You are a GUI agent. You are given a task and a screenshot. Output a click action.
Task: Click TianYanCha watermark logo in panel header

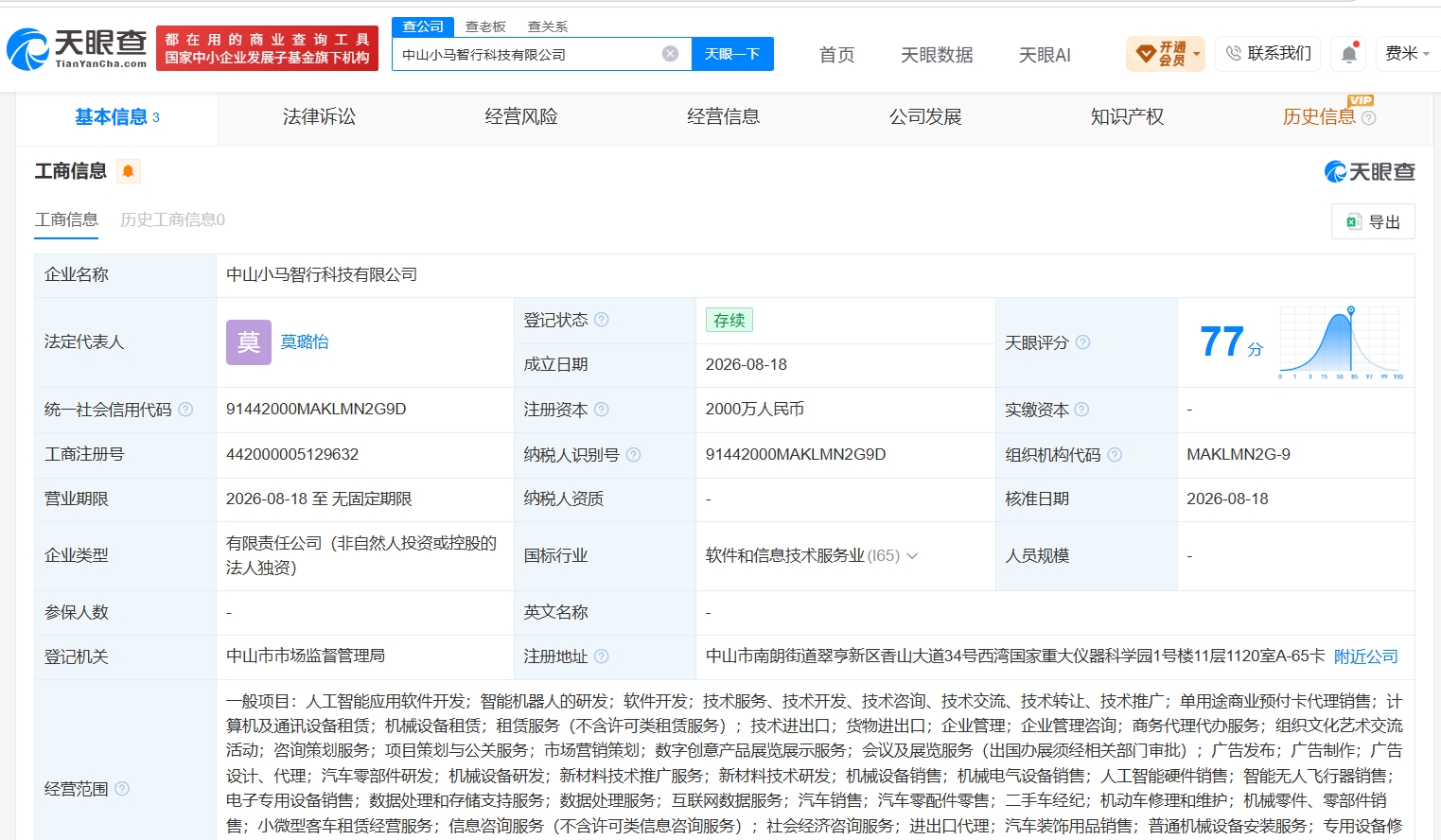coord(1369,171)
